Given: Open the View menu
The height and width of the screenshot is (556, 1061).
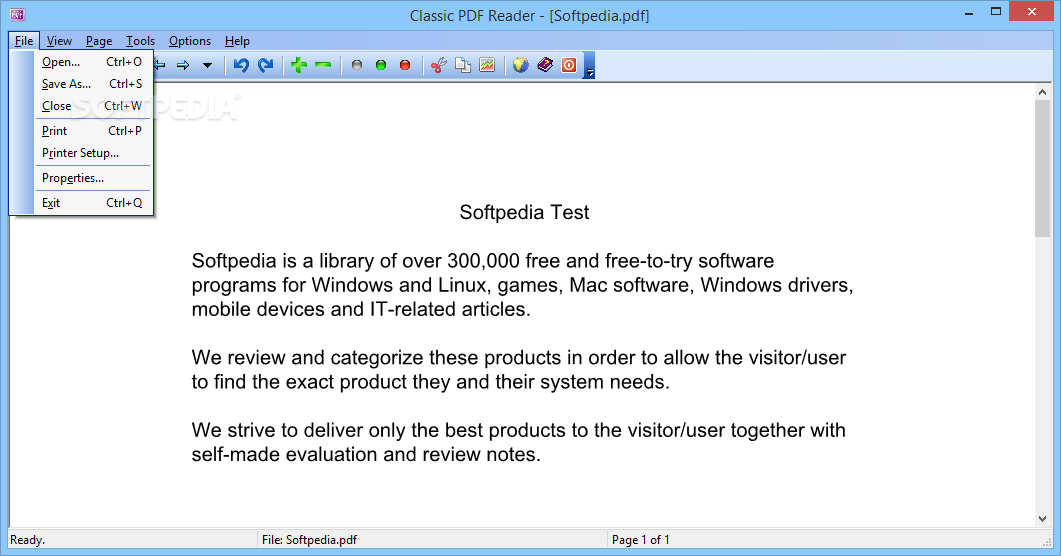Looking at the screenshot, I should [x=60, y=41].
